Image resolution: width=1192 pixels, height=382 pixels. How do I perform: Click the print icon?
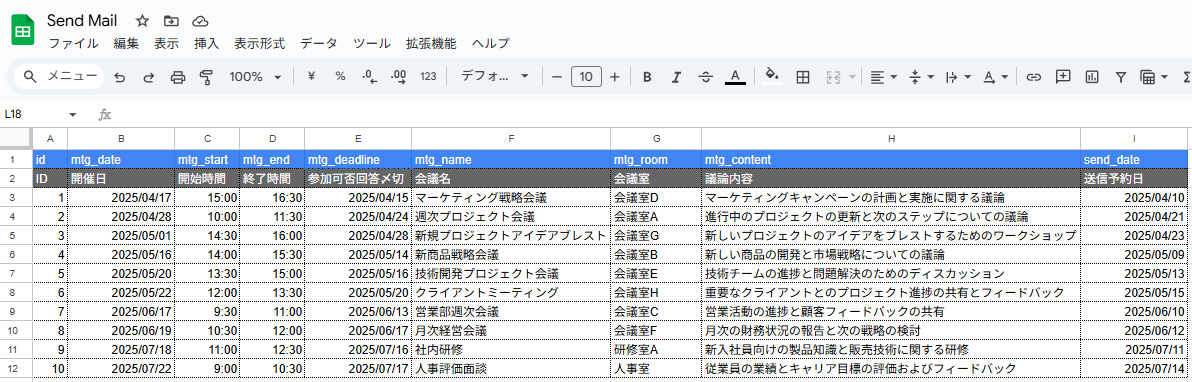click(x=178, y=77)
